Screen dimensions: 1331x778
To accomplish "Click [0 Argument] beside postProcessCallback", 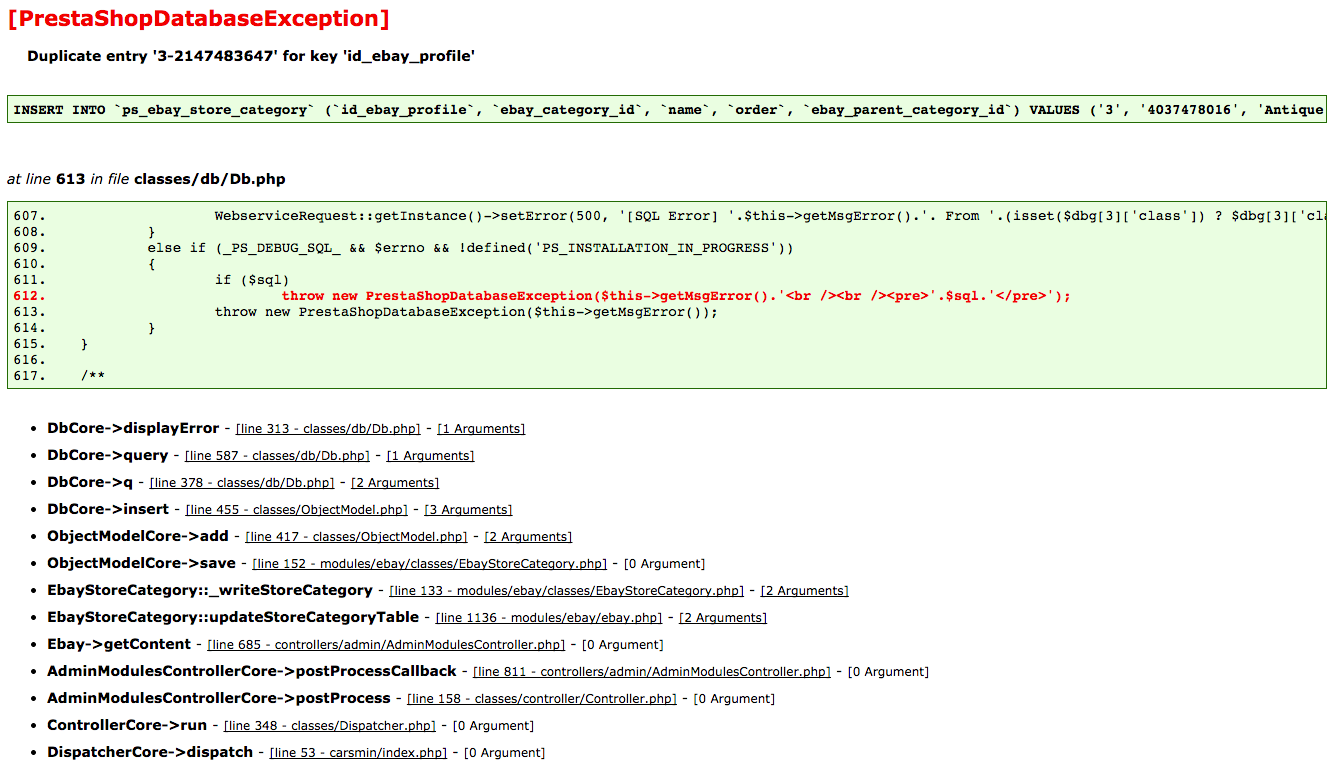I will (x=888, y=672).
